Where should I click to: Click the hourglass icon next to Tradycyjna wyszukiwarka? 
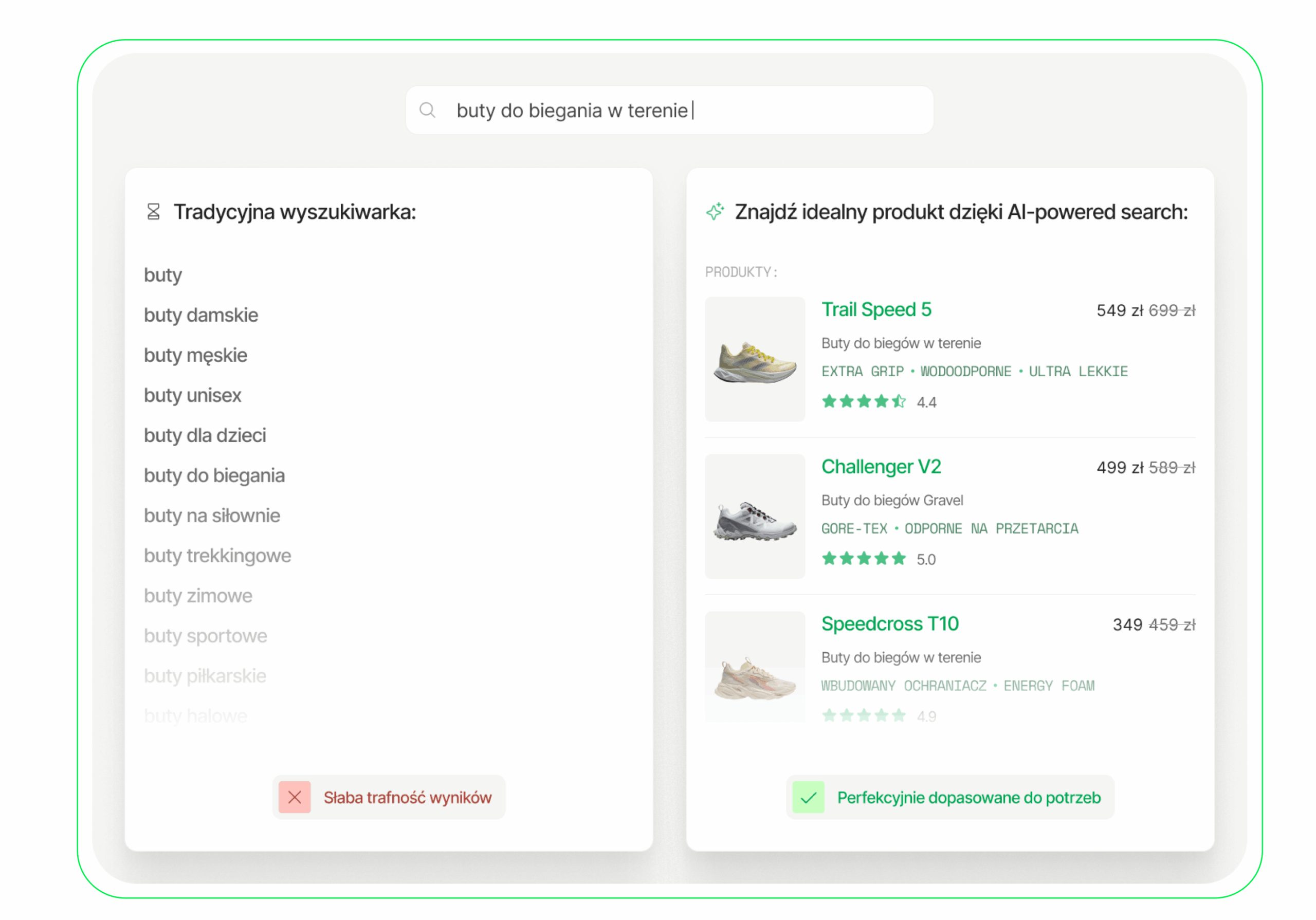[153, 212]
